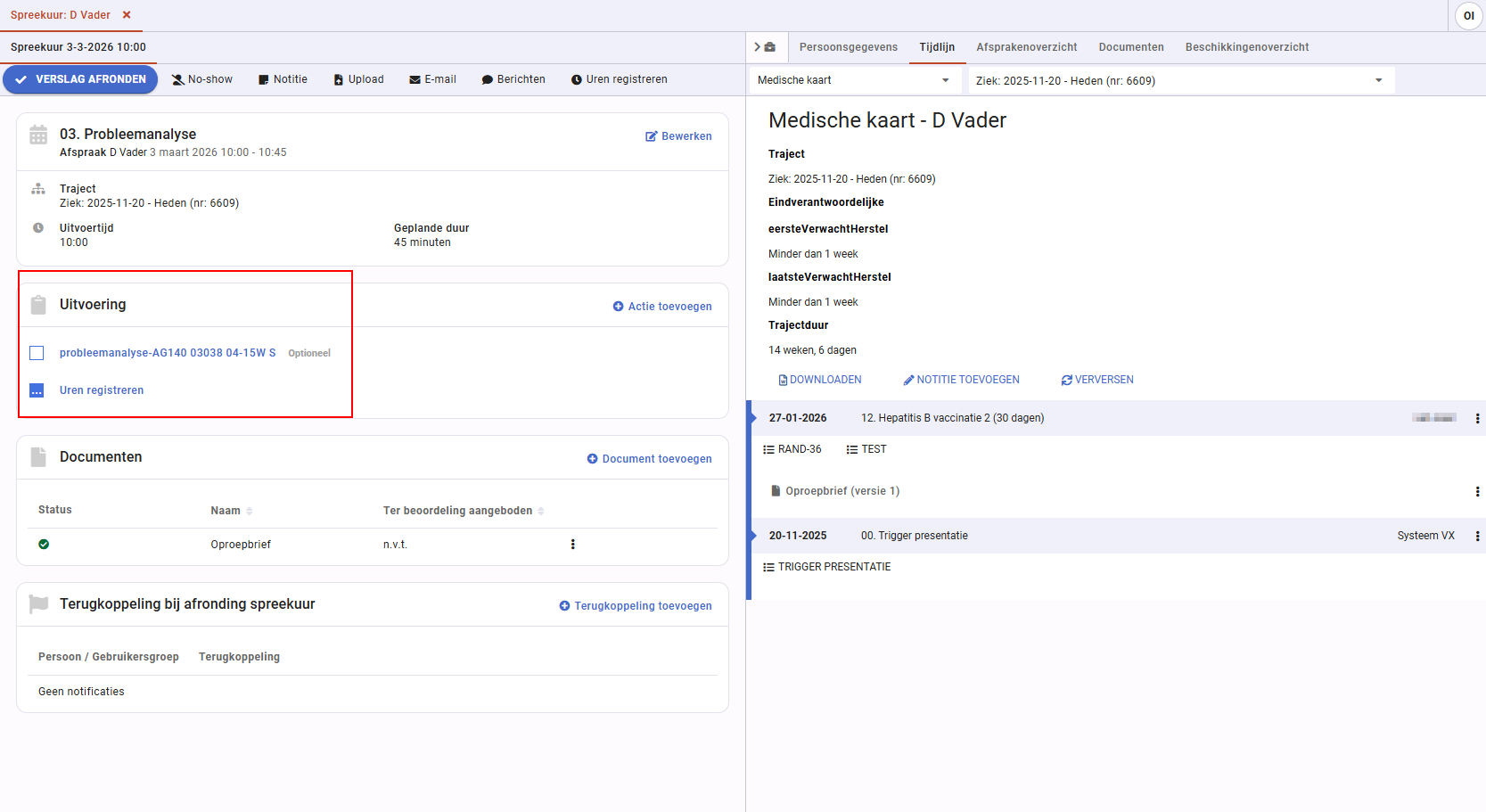
Task: Click the Verslag afronden button
Action: tap(80, 79)
